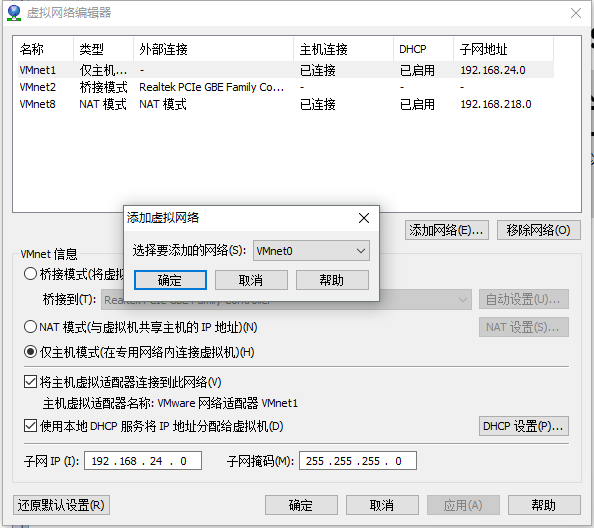594x528 pixels.
Task: Toggle 将主机虚拟适配器连接到此网络 checkbox
Action: click(x=30, y=382)
